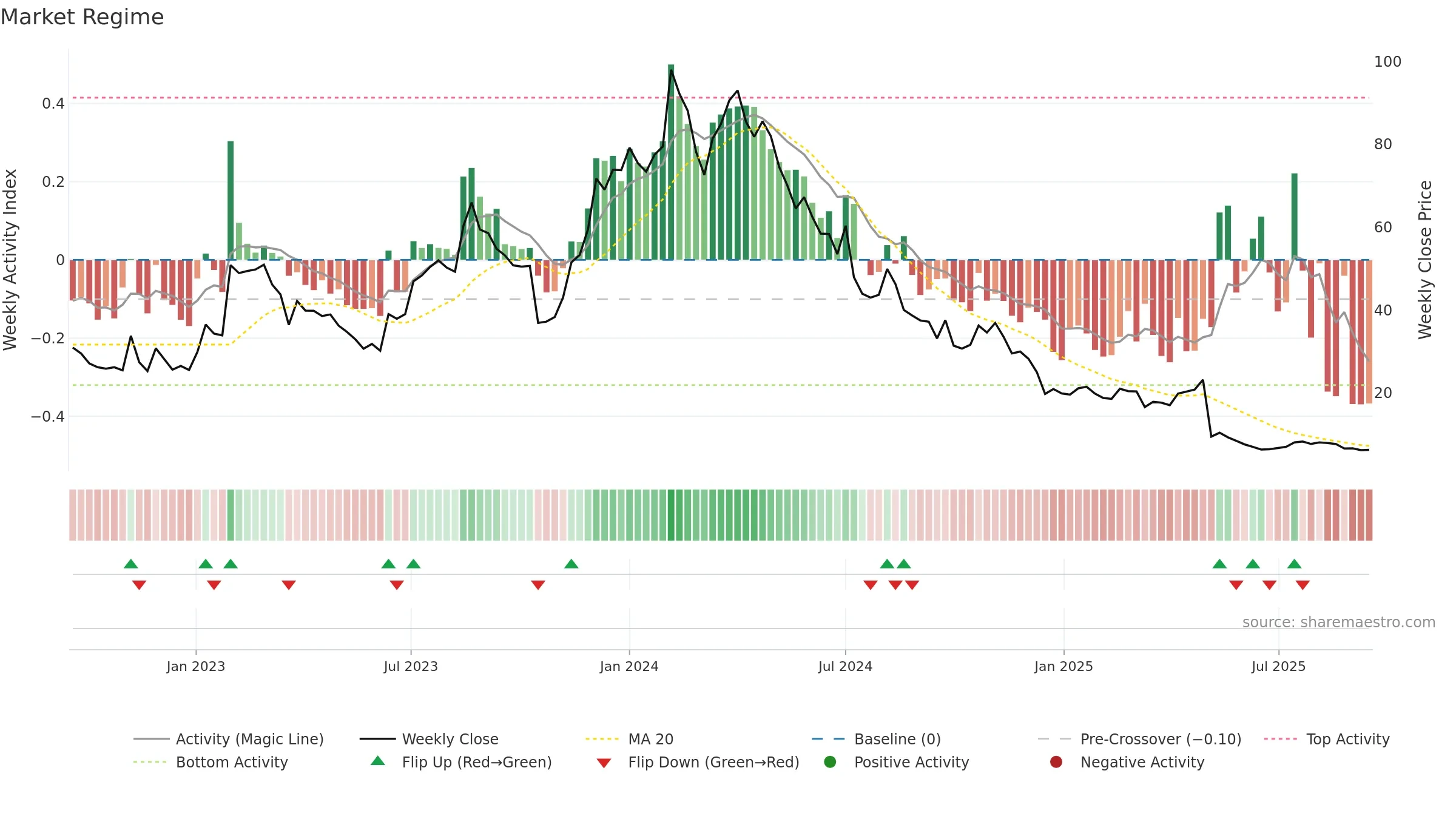Click the dark green heatmap cell in February 2023

231,515
